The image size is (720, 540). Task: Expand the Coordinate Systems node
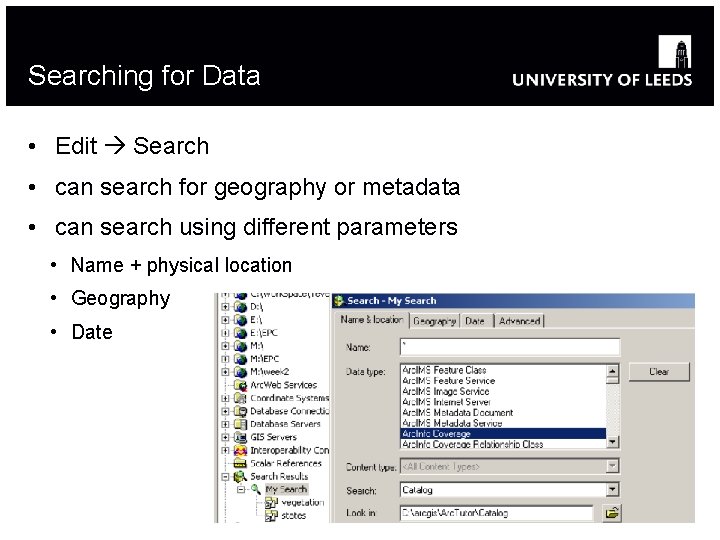(225, 398)
